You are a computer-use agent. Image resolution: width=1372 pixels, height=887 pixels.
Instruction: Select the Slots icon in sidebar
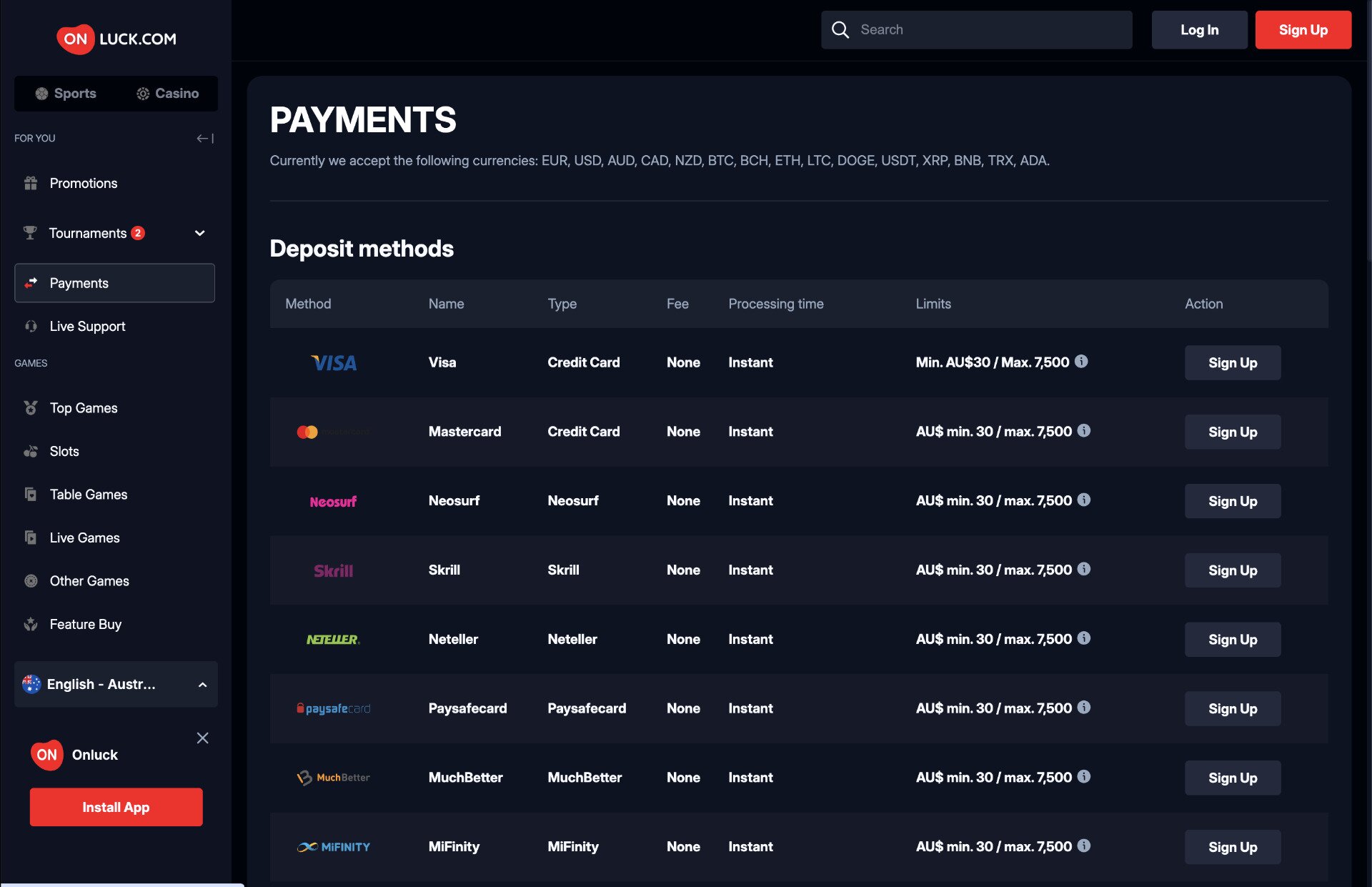(30, 451)
